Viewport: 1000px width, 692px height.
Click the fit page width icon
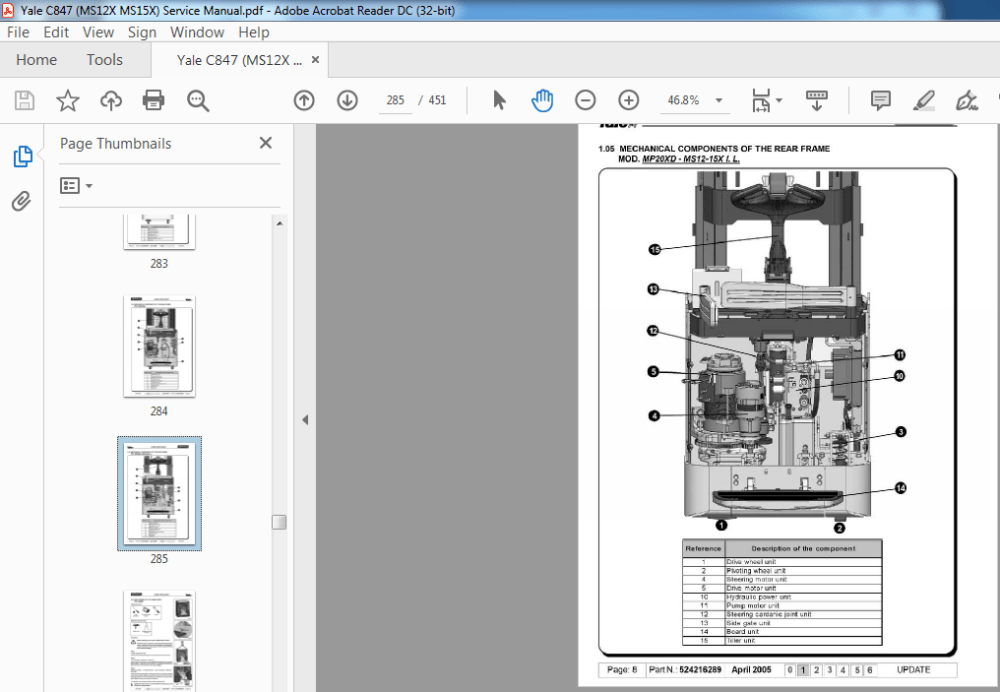[x=761, y=100]
